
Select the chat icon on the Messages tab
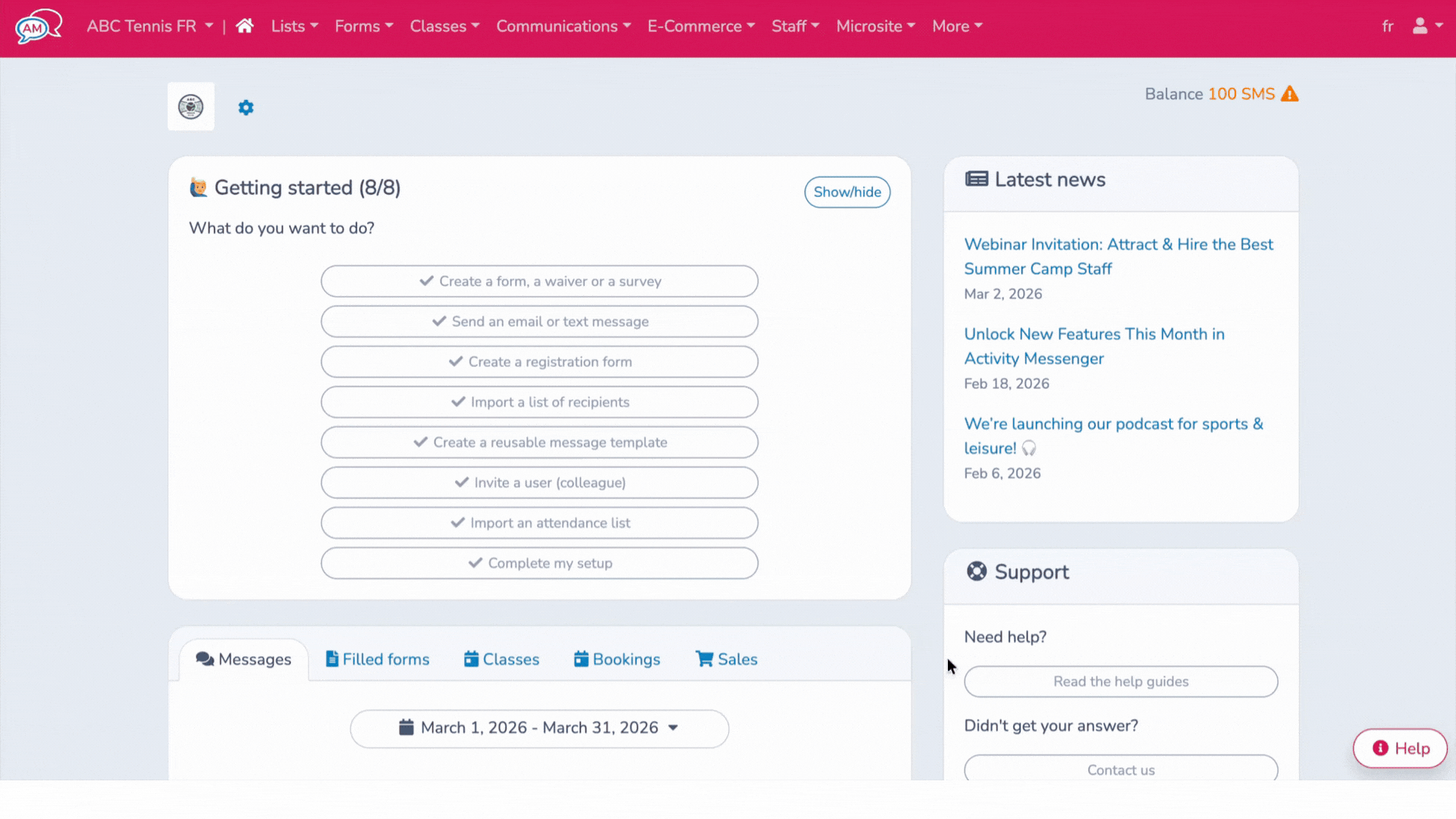(203, 659)
